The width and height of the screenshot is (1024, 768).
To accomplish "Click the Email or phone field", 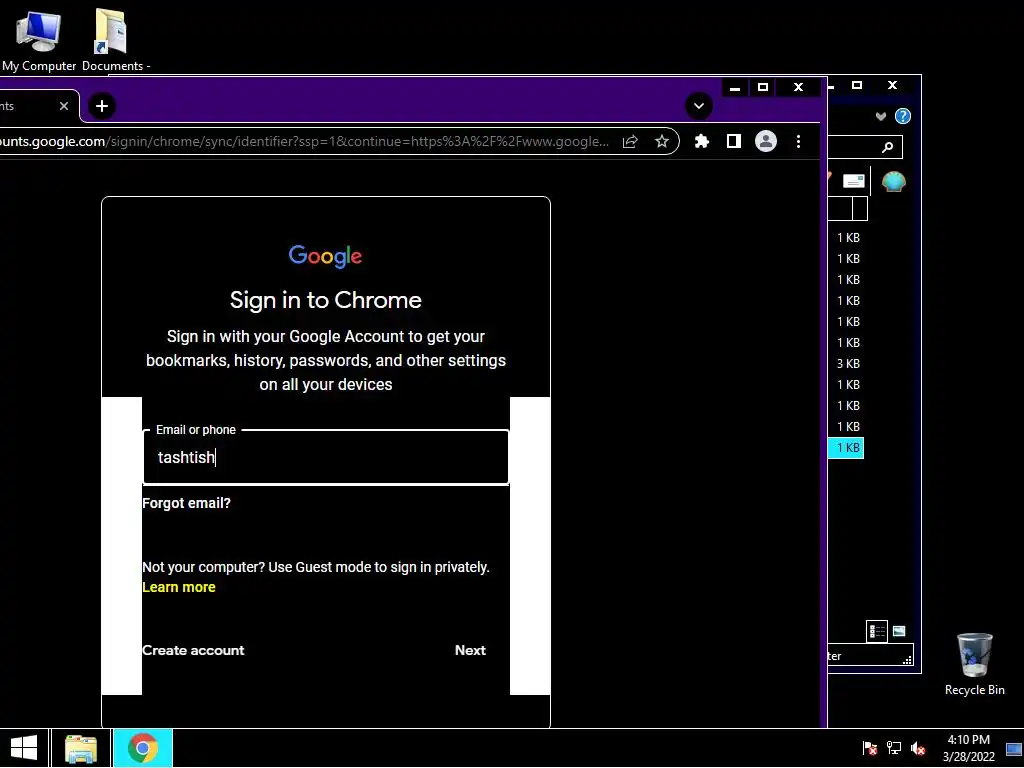I will (326, 457).
